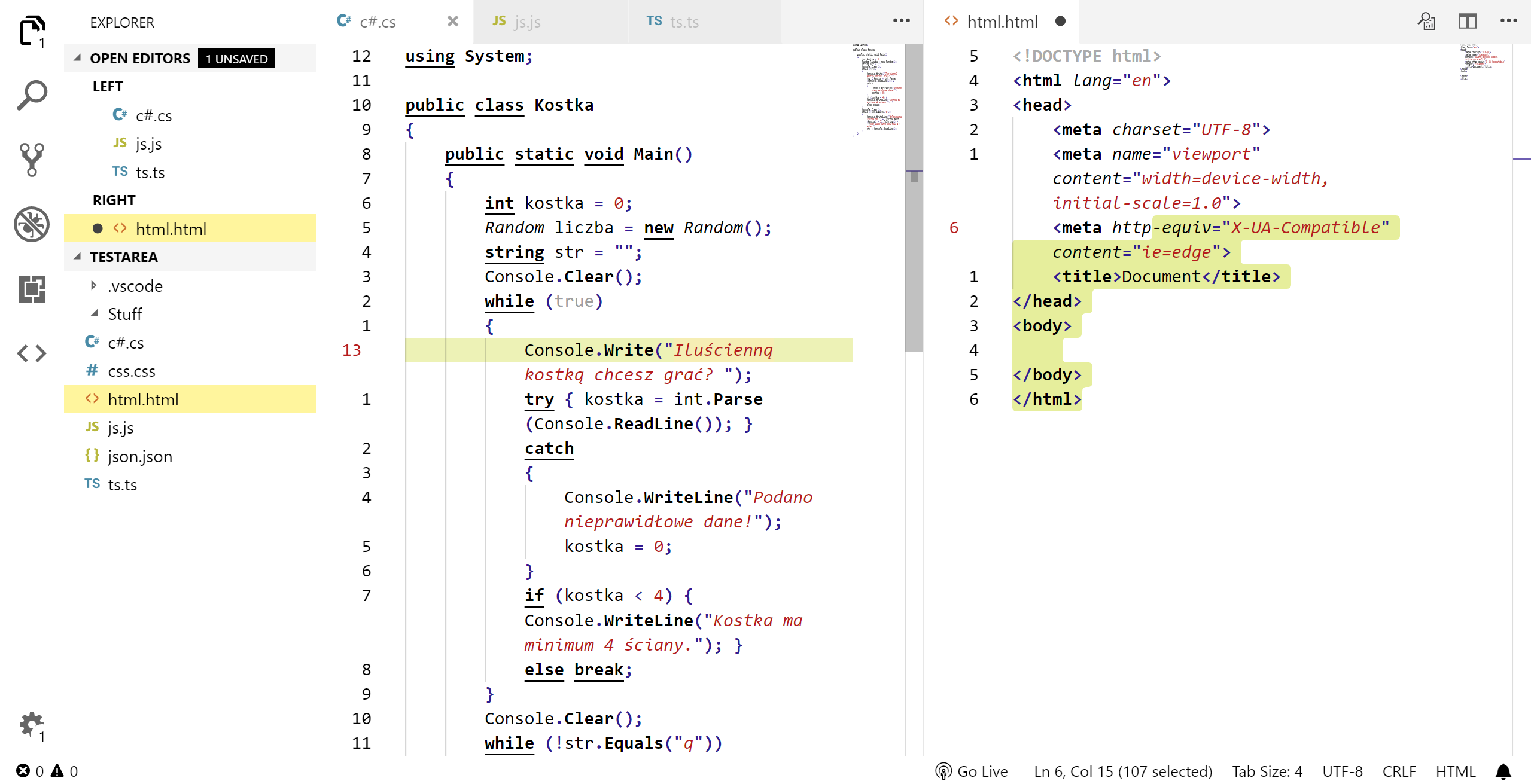Switch to the js.js editor tab

click(526, 22)
